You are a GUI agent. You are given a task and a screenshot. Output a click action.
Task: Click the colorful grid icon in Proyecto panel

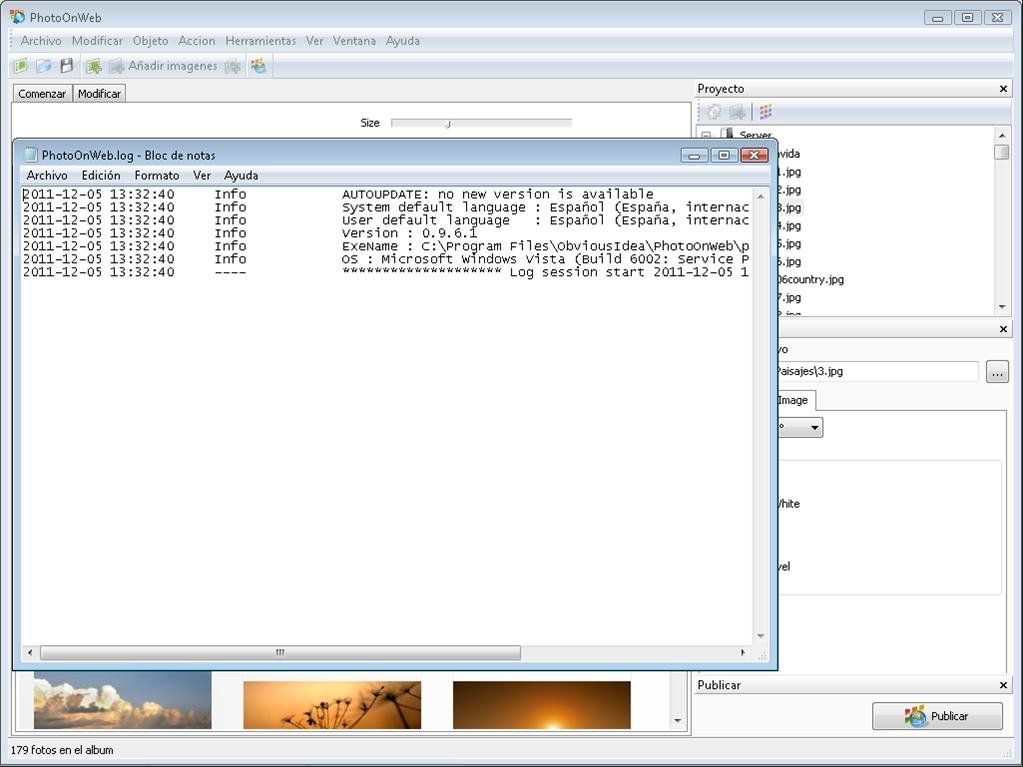coord(766,112)
